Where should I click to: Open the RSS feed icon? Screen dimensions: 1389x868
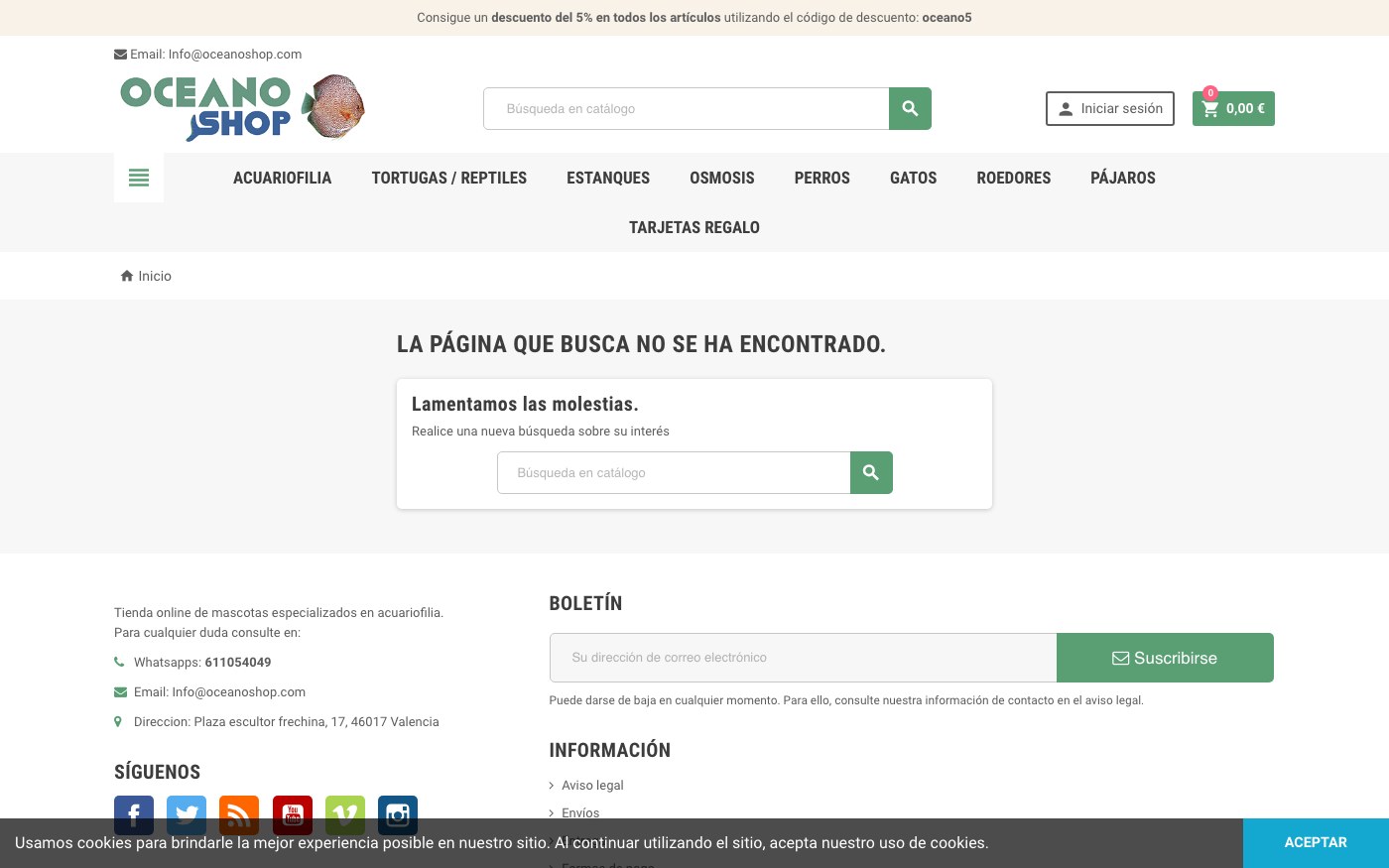[239, 815]
